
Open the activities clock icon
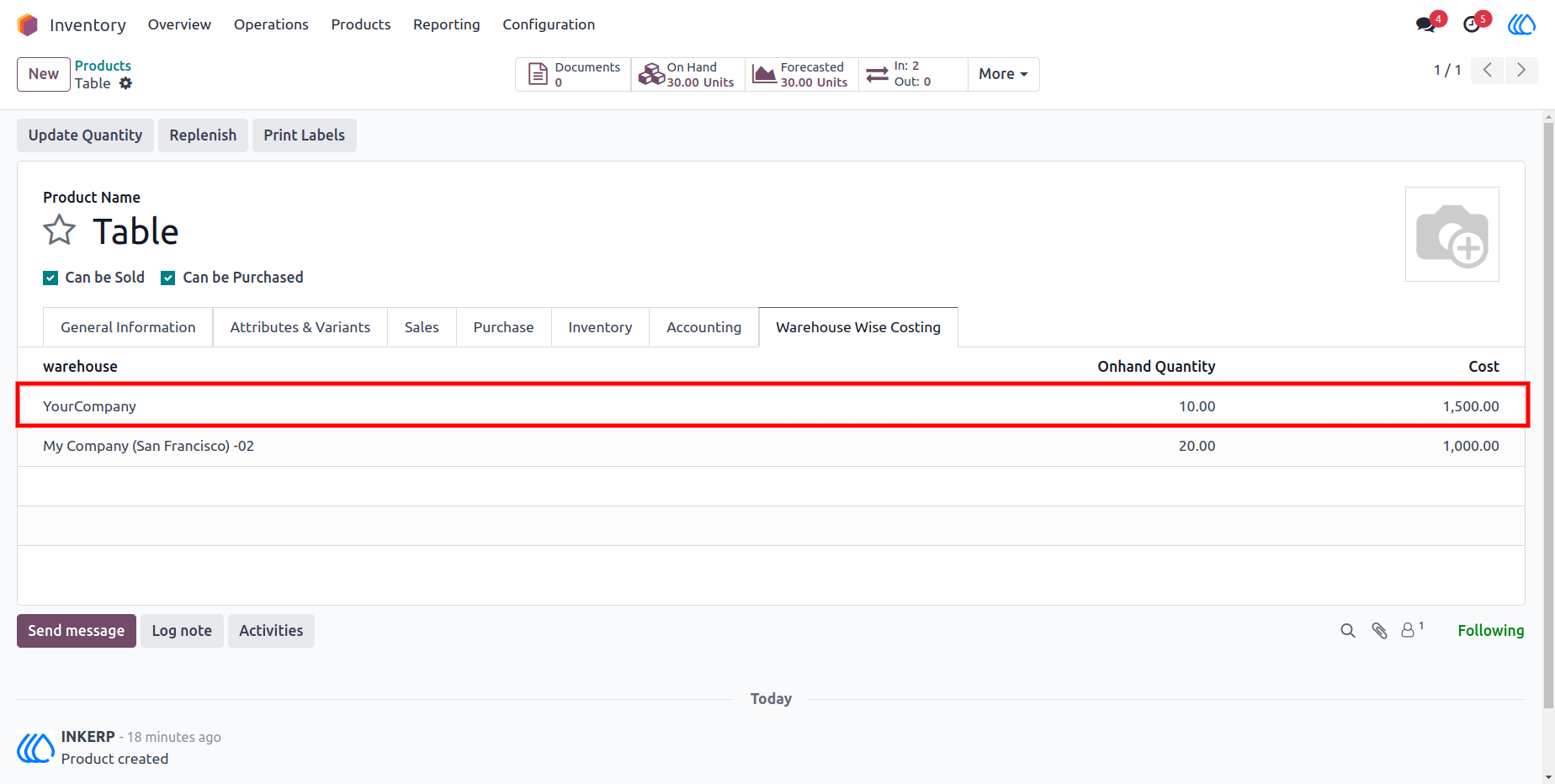(x=1472, y=24)
